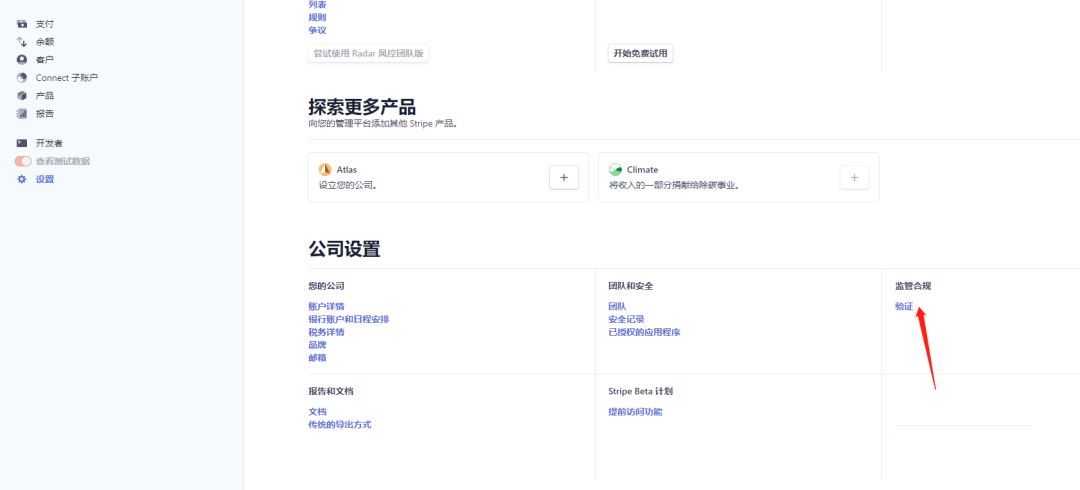
Task: Click the 尝试使用 Radar 风控团队版 button
Action: (369, 53)
